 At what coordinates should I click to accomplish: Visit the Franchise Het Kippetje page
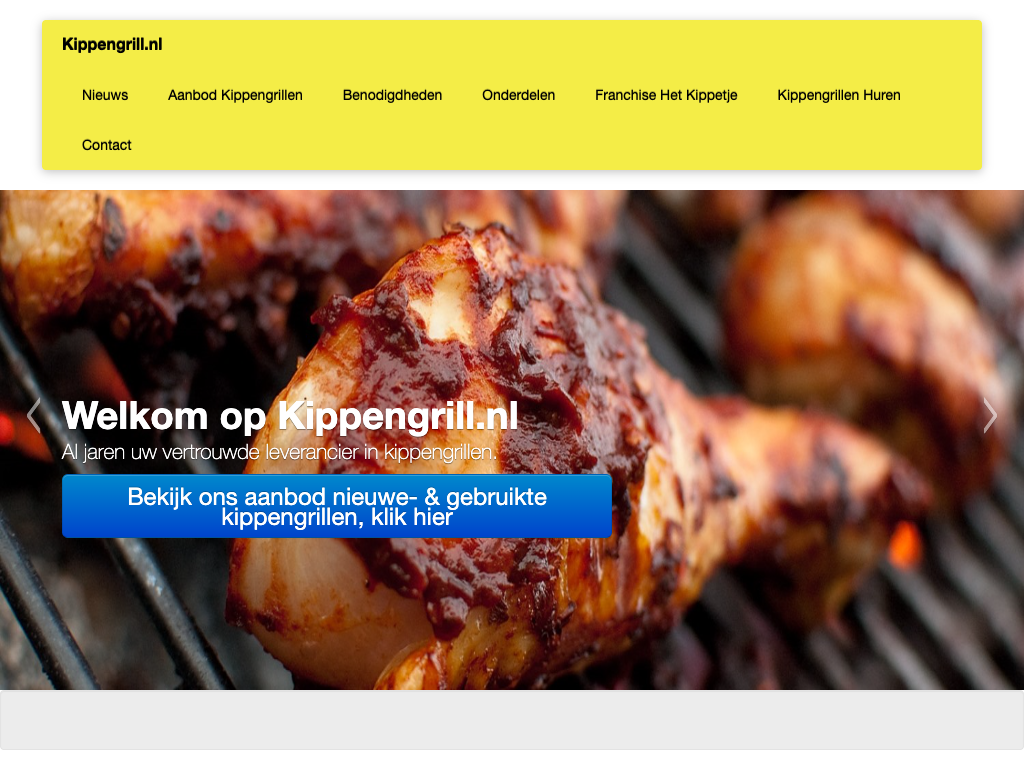click(666, 95)
